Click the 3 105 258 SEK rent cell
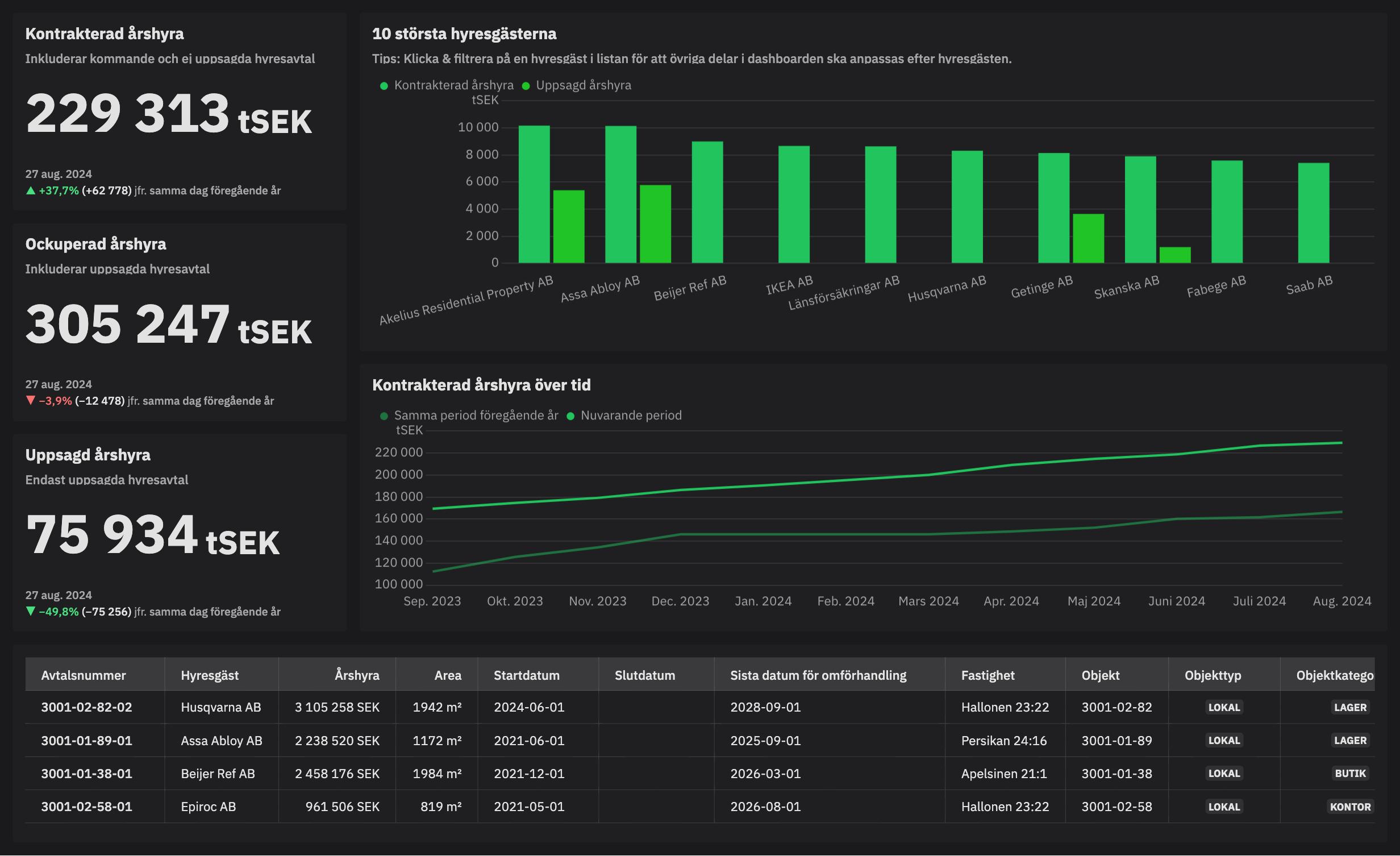Screen dimensions: 1400x856 pos(337,707)
